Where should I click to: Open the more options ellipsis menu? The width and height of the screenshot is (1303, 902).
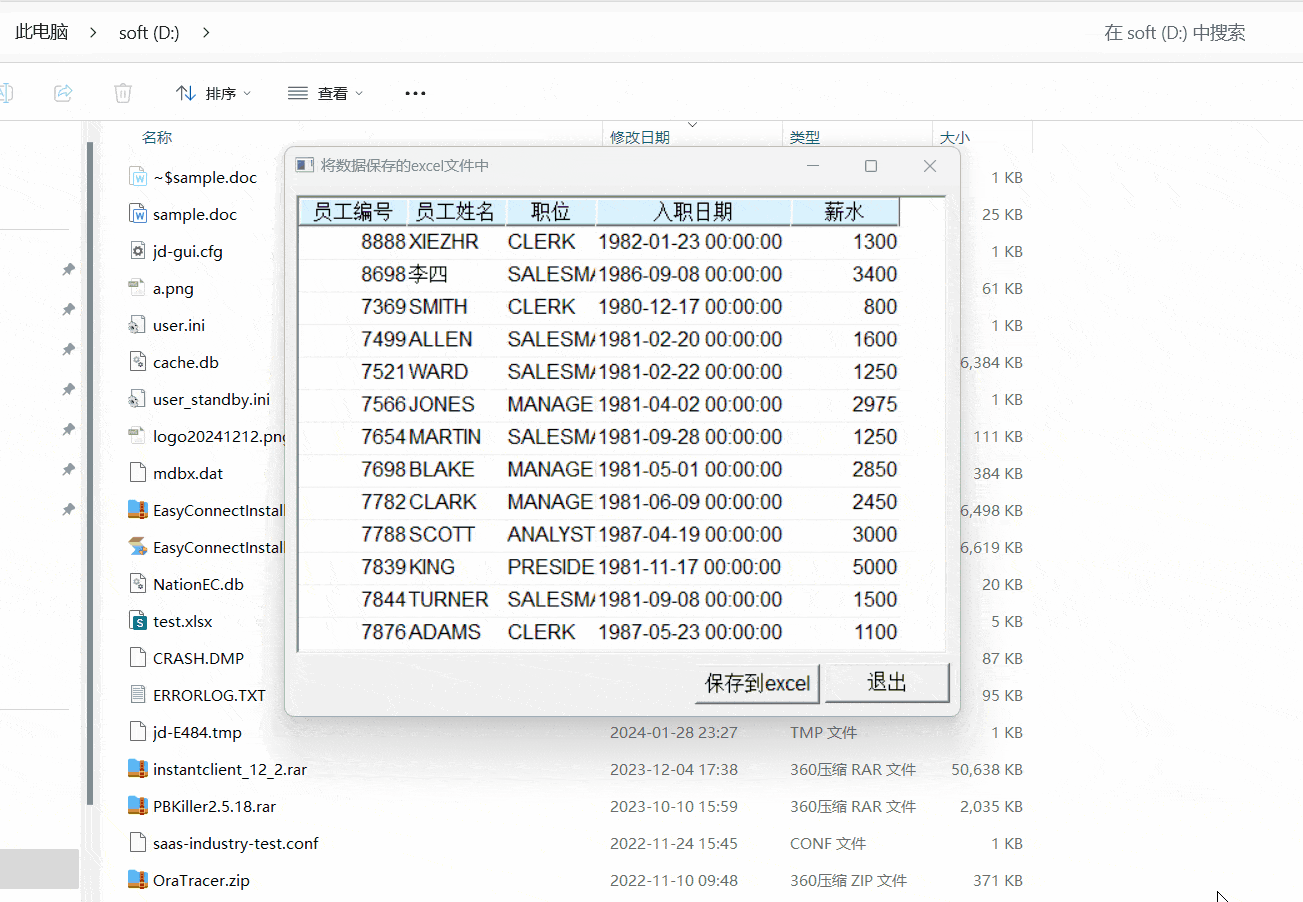click(x=415, y=93)
